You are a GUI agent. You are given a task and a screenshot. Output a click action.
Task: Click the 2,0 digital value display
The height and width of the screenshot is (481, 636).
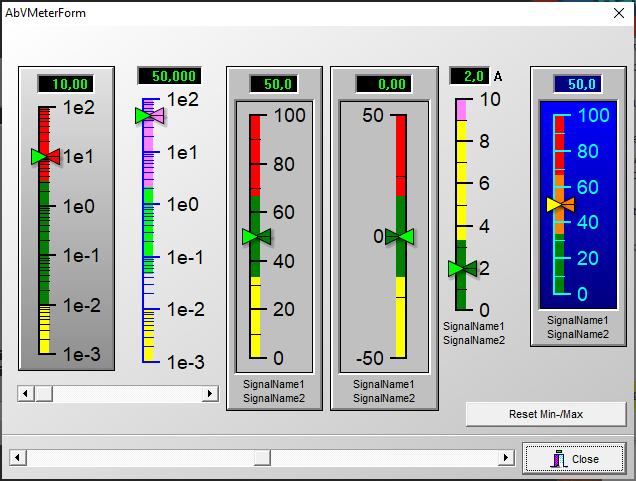click(470, 76)
